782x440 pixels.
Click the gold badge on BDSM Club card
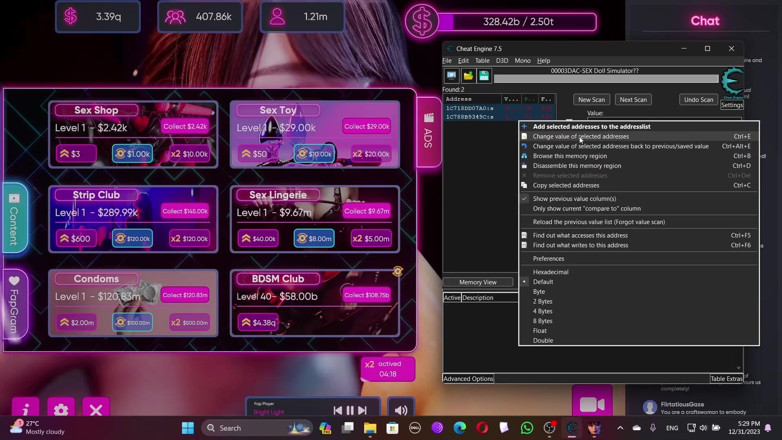click(x=397, y=271)
